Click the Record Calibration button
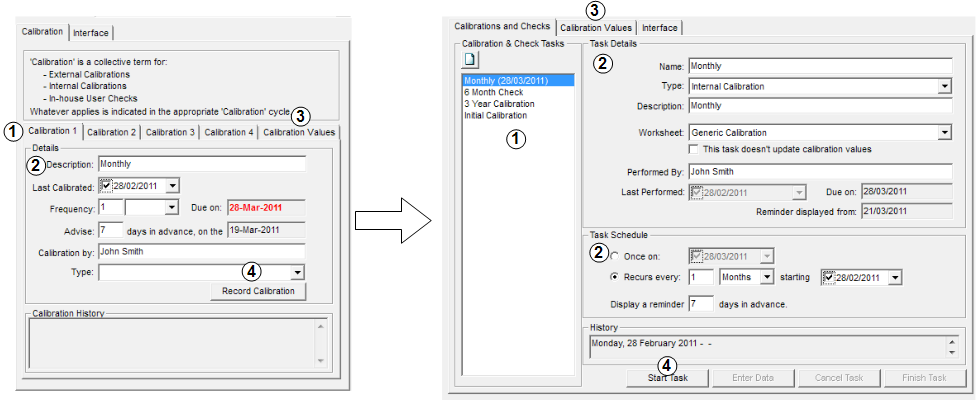Image resolution: width=976 pixels, height=402 pixels. point(258,291)
